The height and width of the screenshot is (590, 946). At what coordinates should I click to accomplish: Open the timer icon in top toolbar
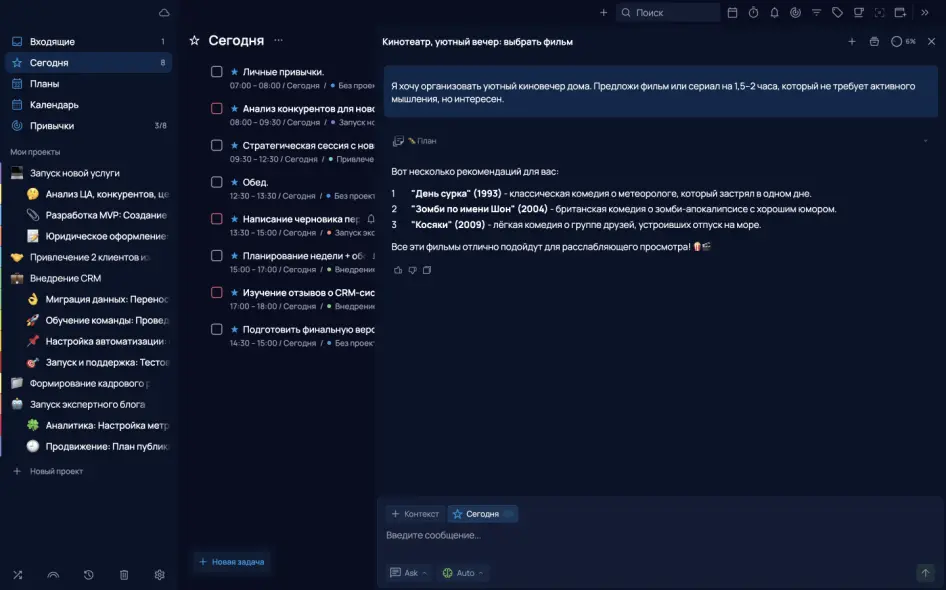point(753,13)
